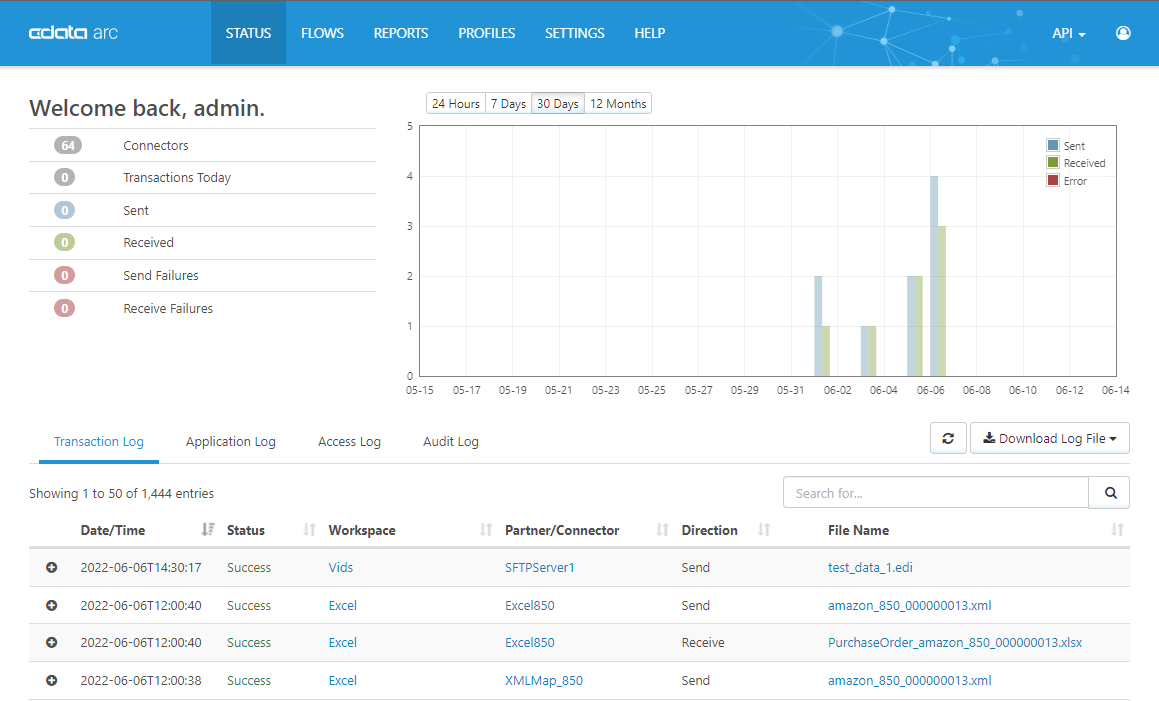Open the SFTPServer1 connector link
Image resolution: width=1159 pixels, height=701 pixels.
540,567
